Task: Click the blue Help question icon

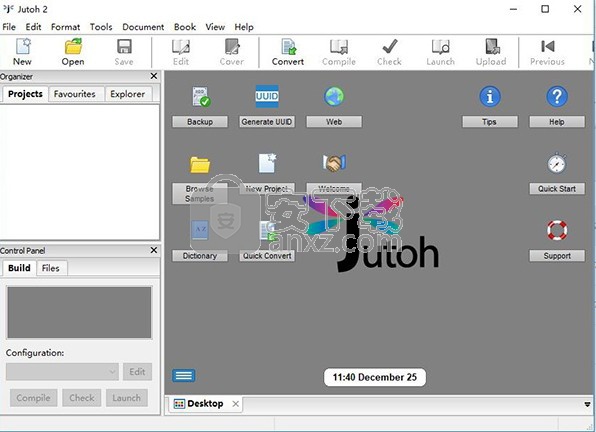Action: (x=557, y=96)
